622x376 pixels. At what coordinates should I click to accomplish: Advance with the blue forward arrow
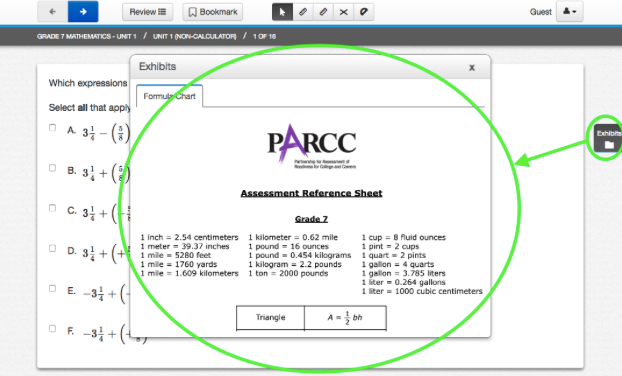pyautogui.click(x=83, y=12)
